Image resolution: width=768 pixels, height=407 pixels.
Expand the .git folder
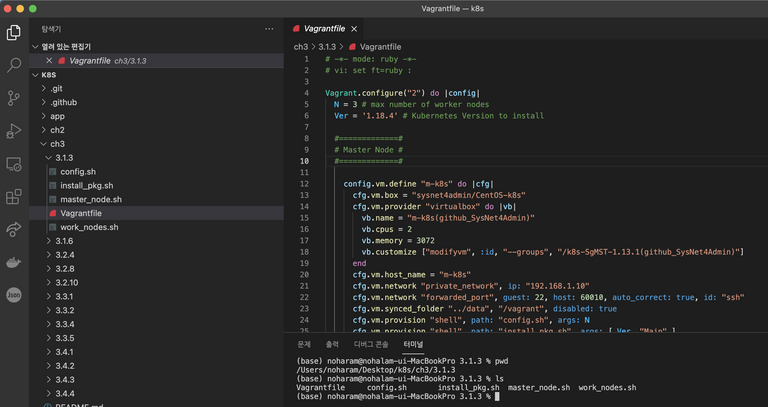pyautogui.click(x=44, y=89)
